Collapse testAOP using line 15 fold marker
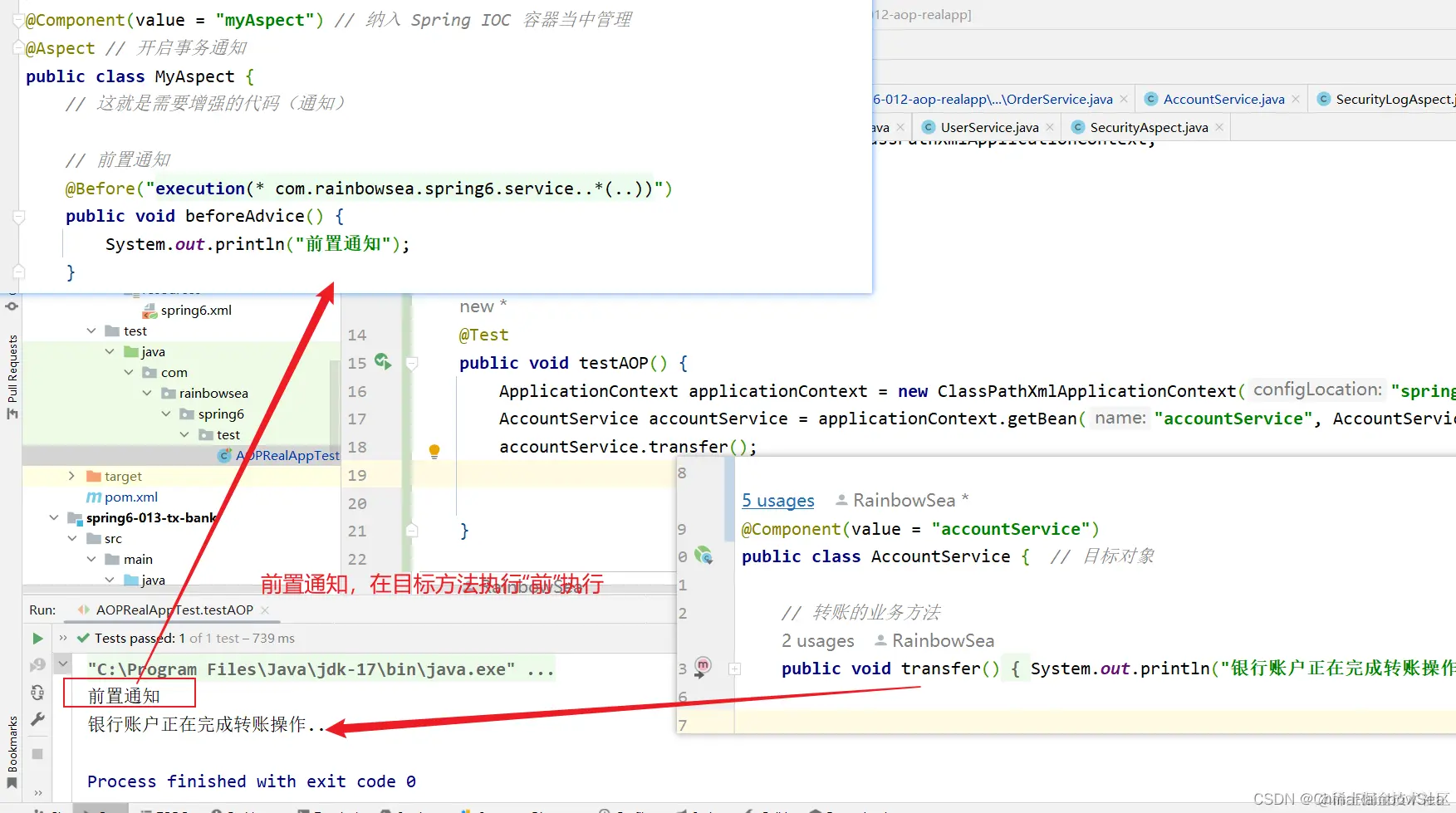1456x813 pixels. click(x=411, y=363)
